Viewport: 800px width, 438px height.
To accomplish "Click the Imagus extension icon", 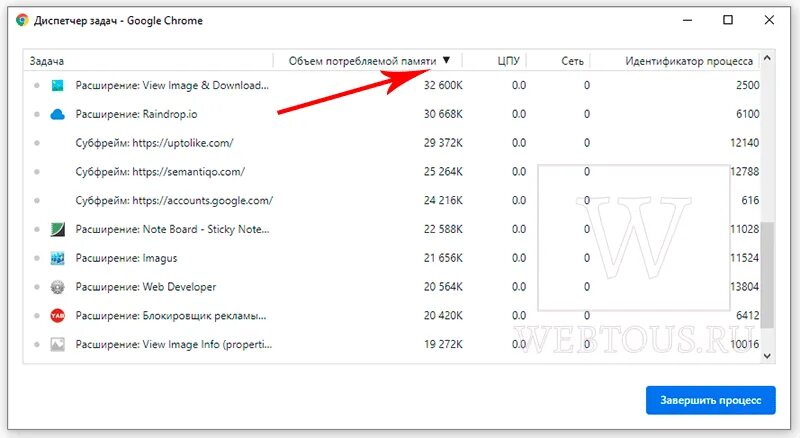I will 58,258.
